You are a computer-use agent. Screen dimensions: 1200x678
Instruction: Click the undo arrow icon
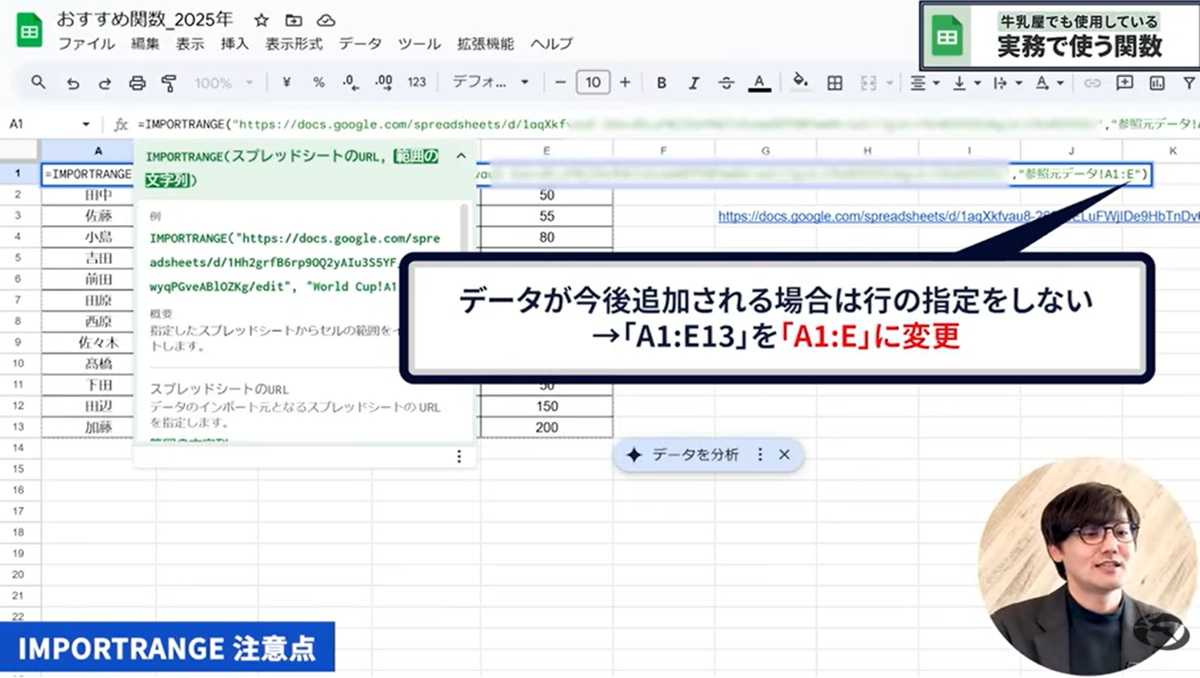(73, 83)
